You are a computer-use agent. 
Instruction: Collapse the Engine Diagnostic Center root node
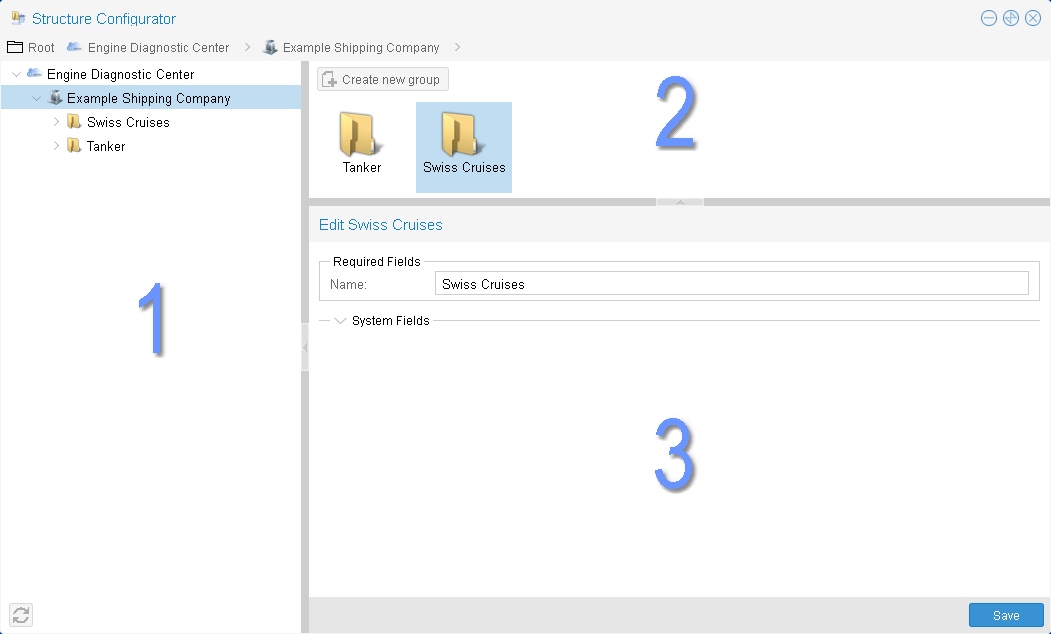click(x=16, y=74)
